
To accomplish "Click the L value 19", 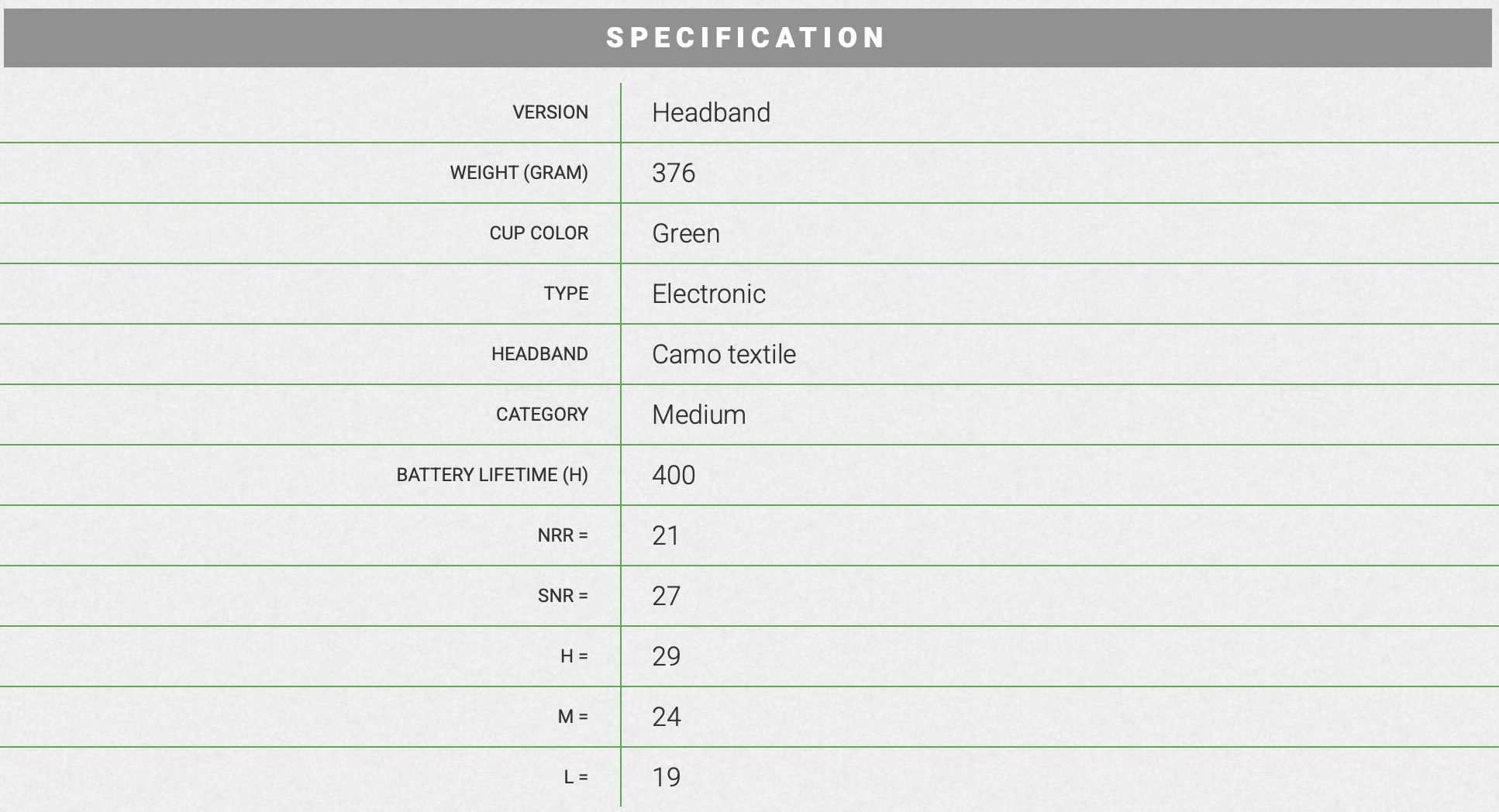I will (x=666, y=777).
